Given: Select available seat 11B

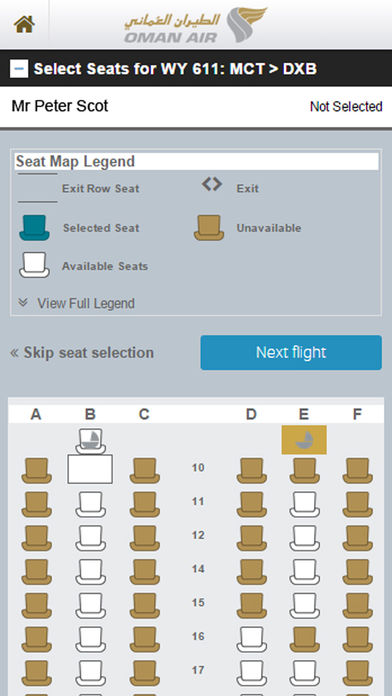Looking at the screenshot, I should click(91, 504).
